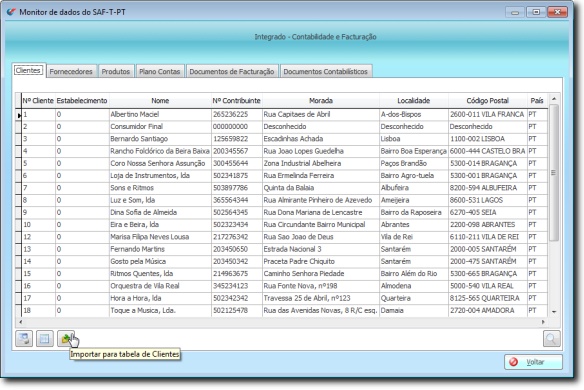Click the País column header

click(x=537, y=101)
